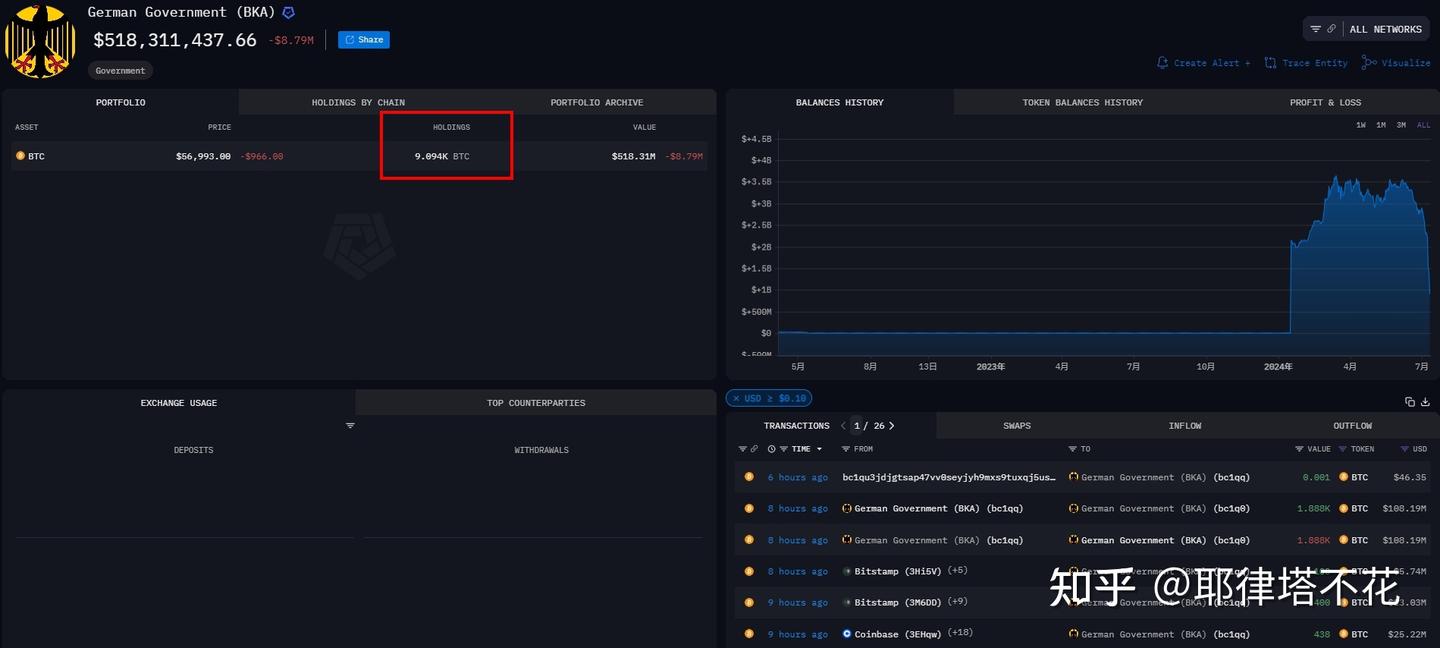Open the Visualize link
Screen dimensions: 1440x648
[x=1406, y=63]
